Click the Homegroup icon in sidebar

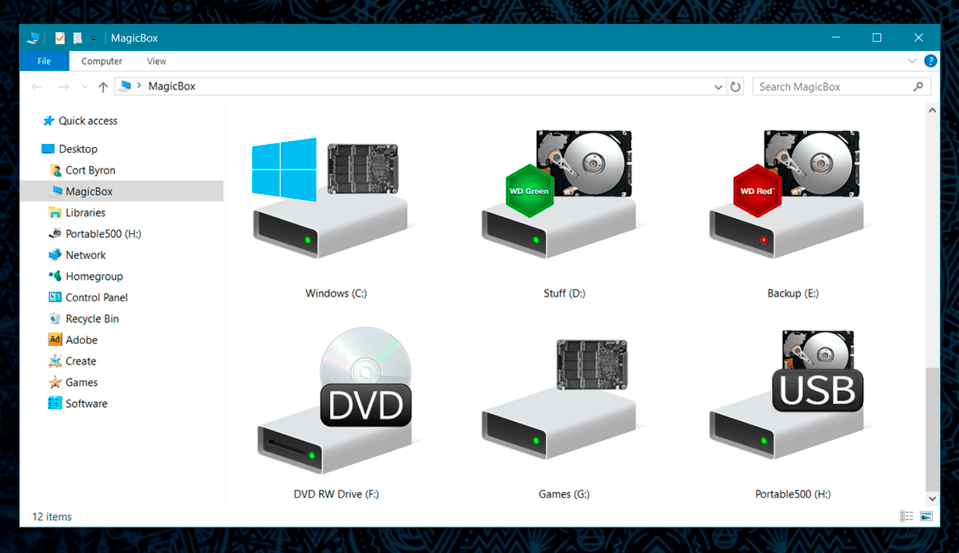(55, 276)
